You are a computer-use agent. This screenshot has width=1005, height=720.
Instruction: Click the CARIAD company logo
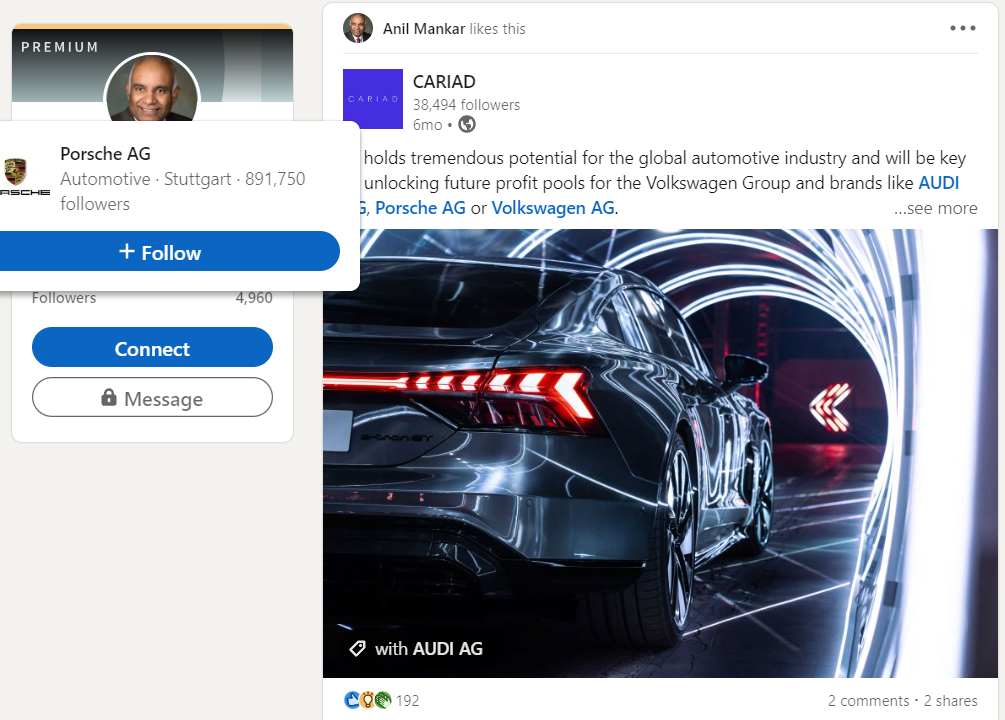click(x=372, y=98)
